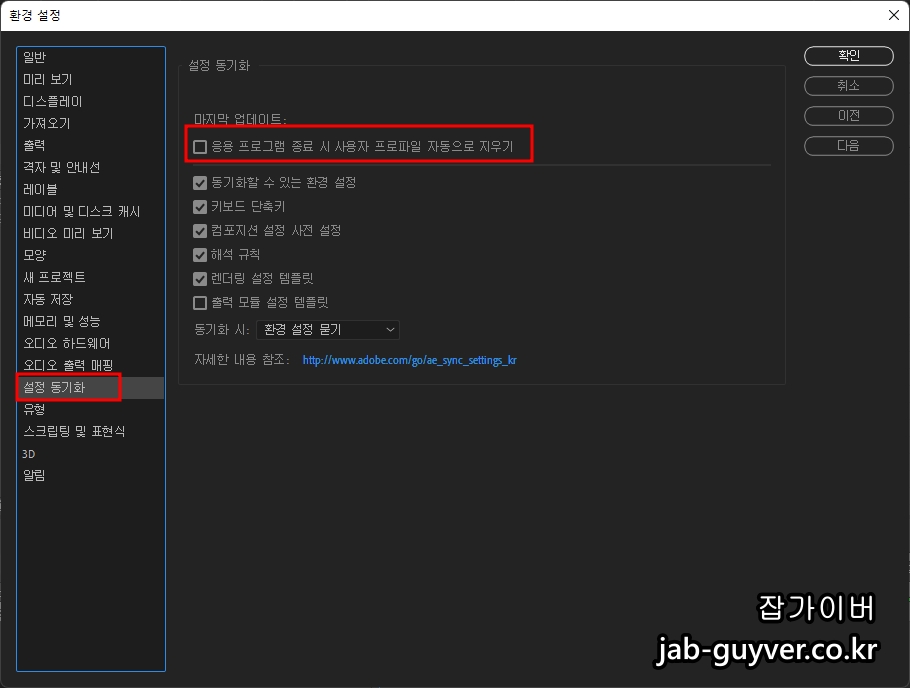
Task: Select 모양 category
Action: (x=91, y=255)
